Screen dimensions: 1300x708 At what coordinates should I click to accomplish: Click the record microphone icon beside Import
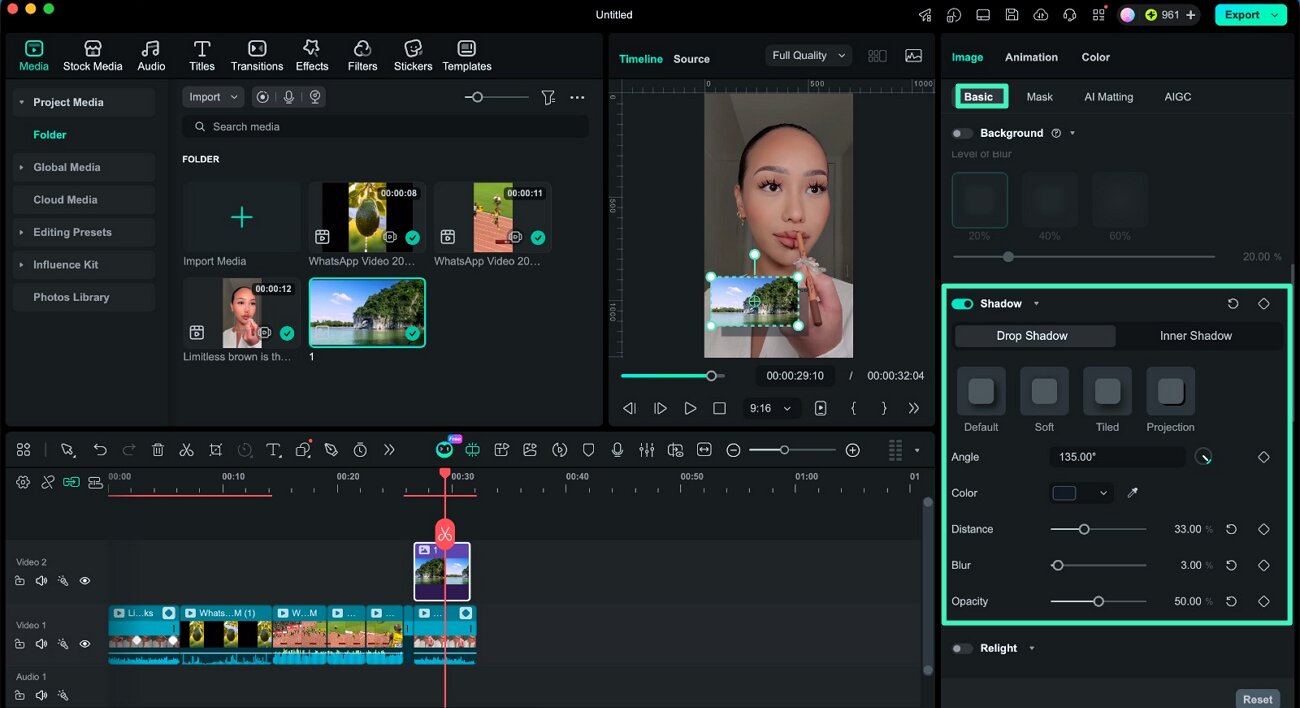[289, 97]
